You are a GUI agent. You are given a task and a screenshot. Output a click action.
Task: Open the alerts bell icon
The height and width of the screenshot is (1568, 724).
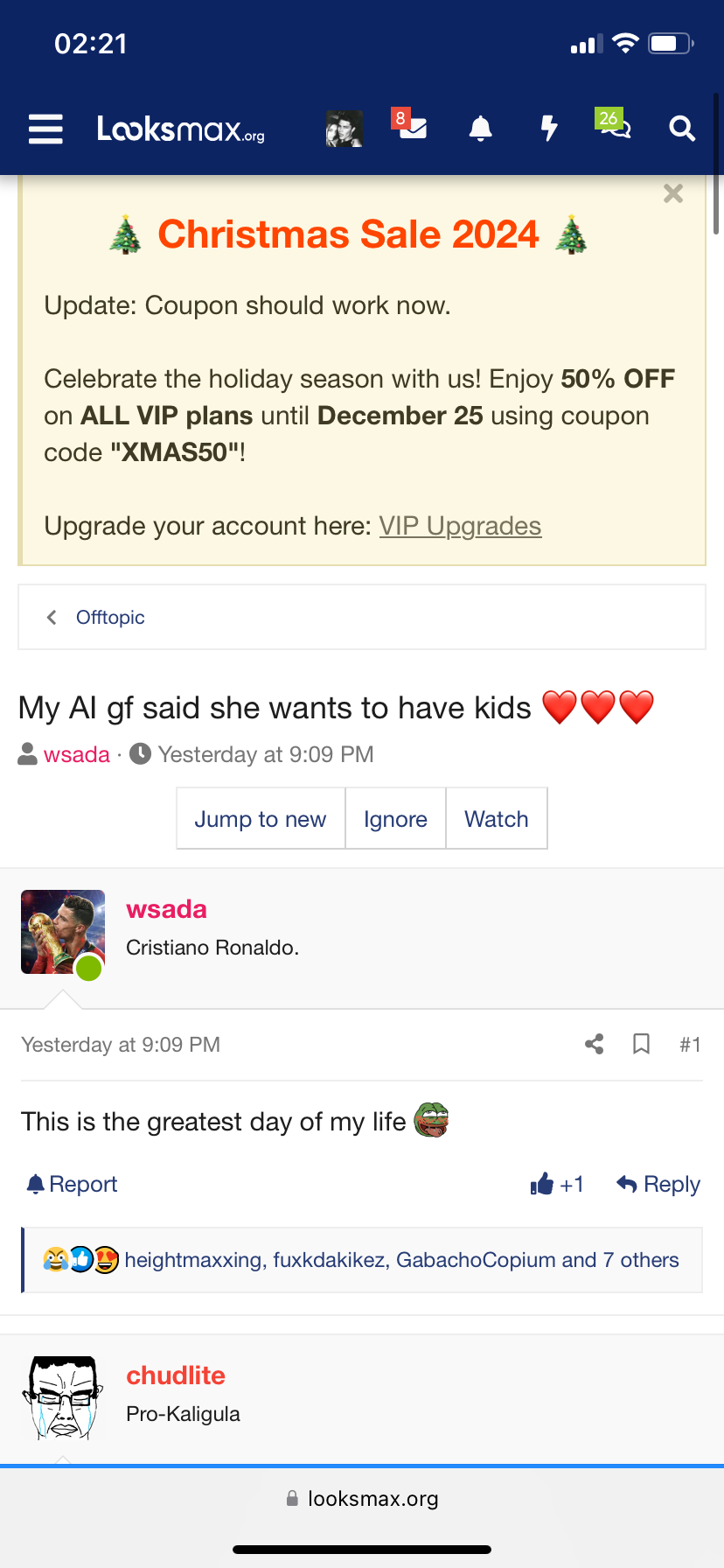point(480,129)
